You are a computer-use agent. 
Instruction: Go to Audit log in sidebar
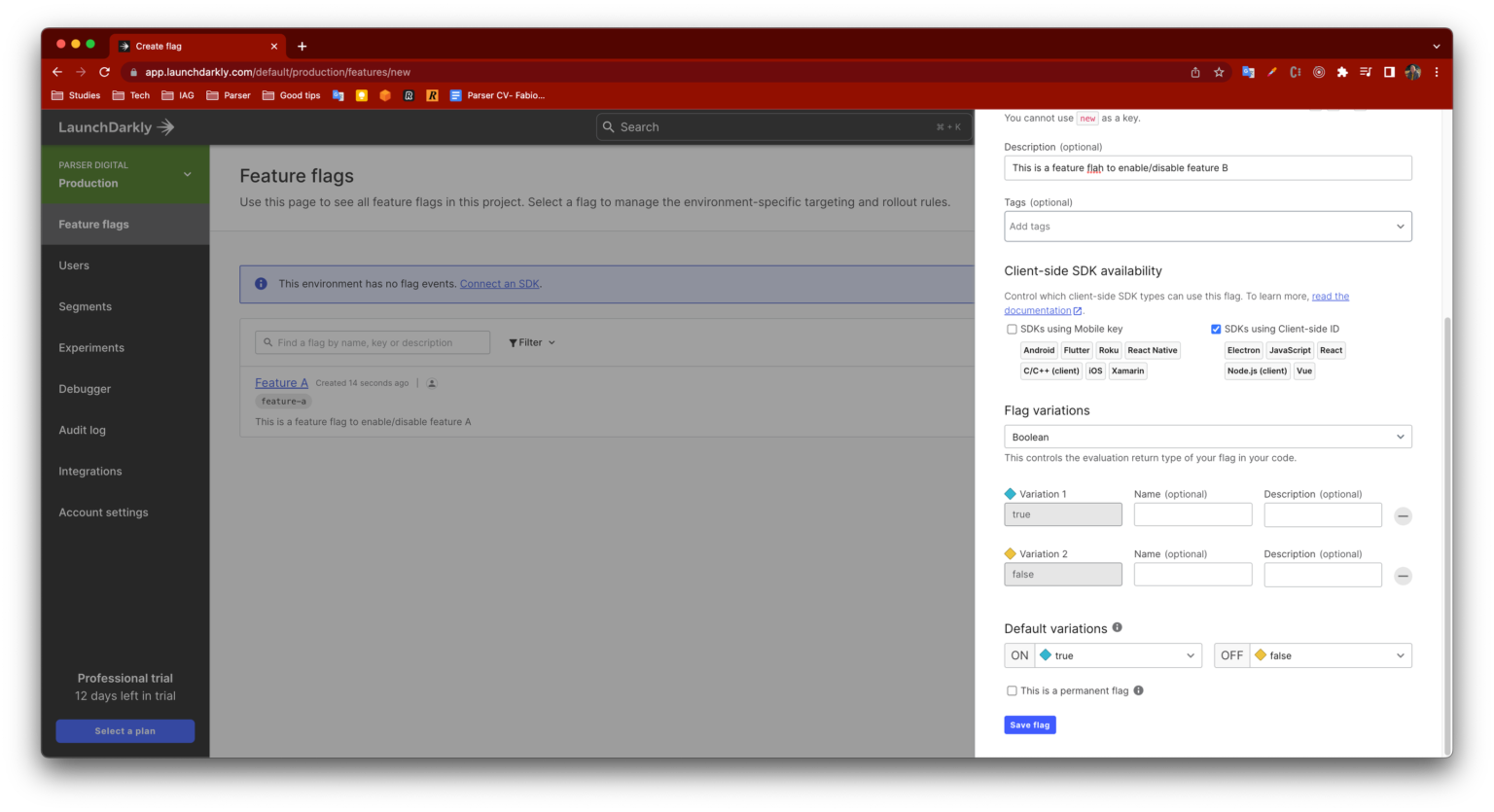tap(83, 430)
